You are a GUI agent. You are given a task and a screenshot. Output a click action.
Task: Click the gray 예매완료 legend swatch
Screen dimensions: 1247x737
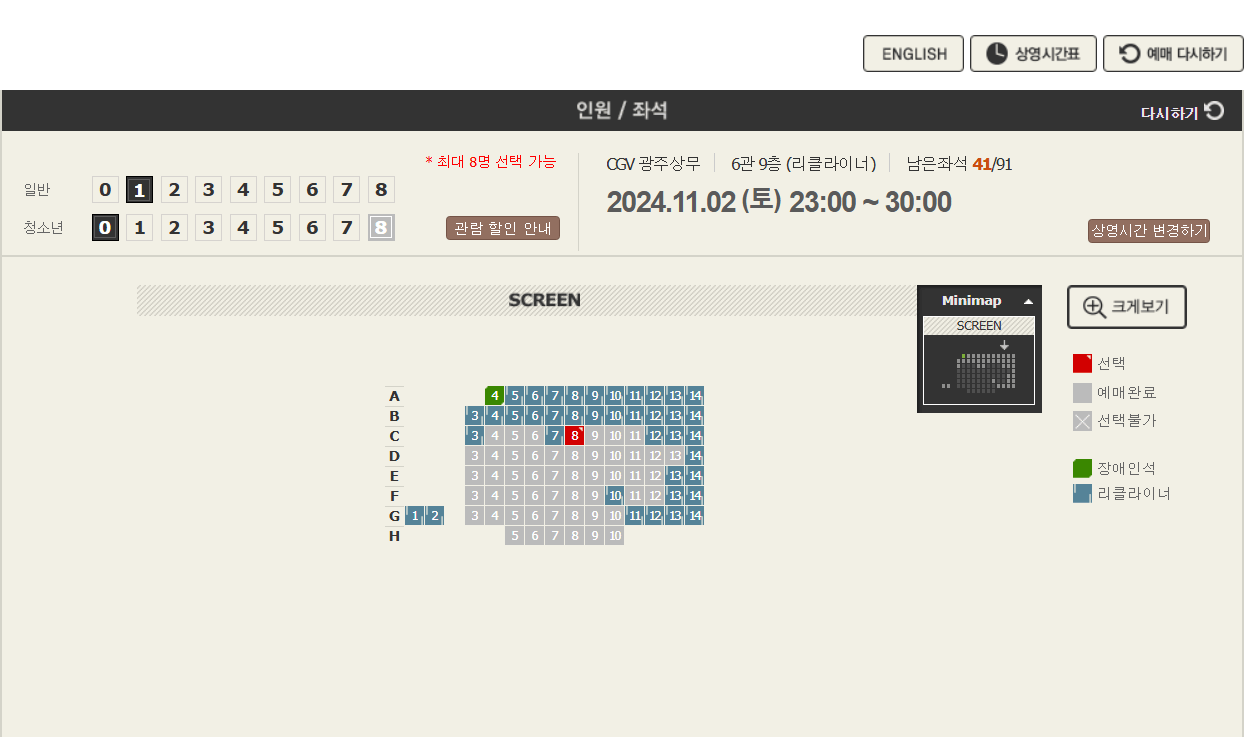click(x=1082, y=392)
